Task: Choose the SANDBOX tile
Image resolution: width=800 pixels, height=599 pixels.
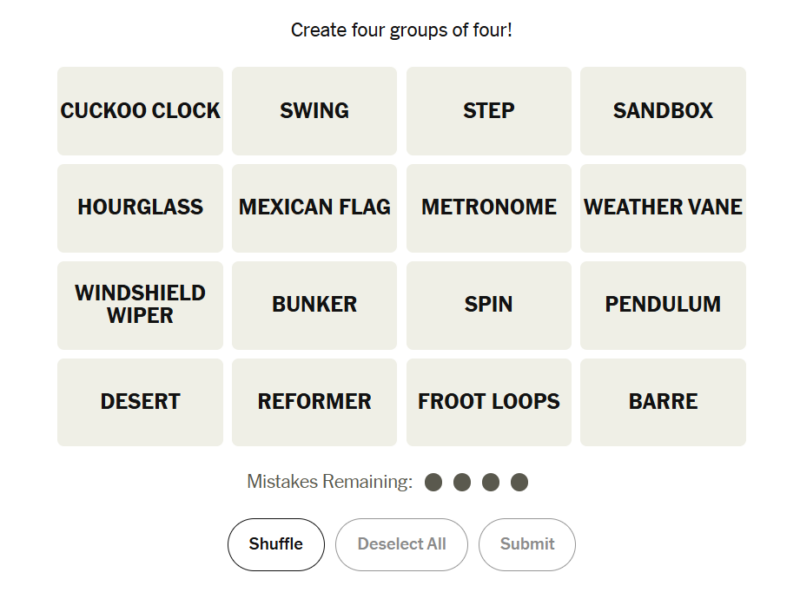Action: (x=663, y=111)
